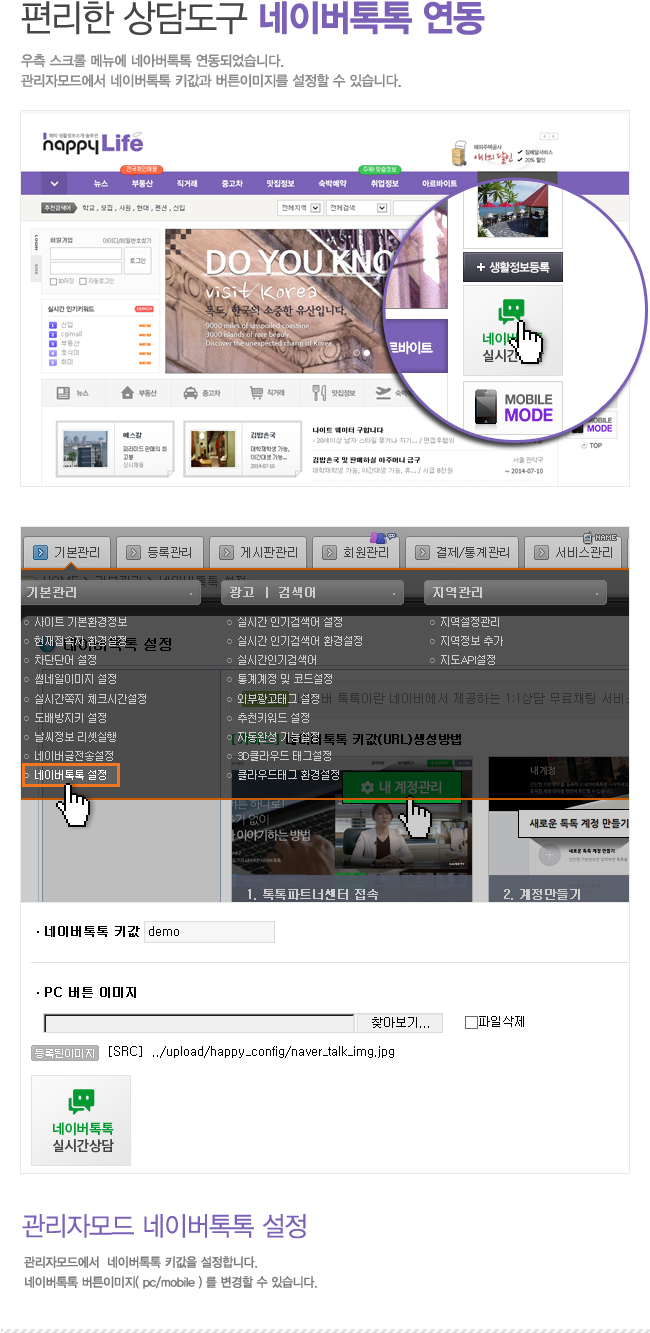Click the arrow icon on 결제/통계관리 tab
650x1333 pixels.
[423, 552]
